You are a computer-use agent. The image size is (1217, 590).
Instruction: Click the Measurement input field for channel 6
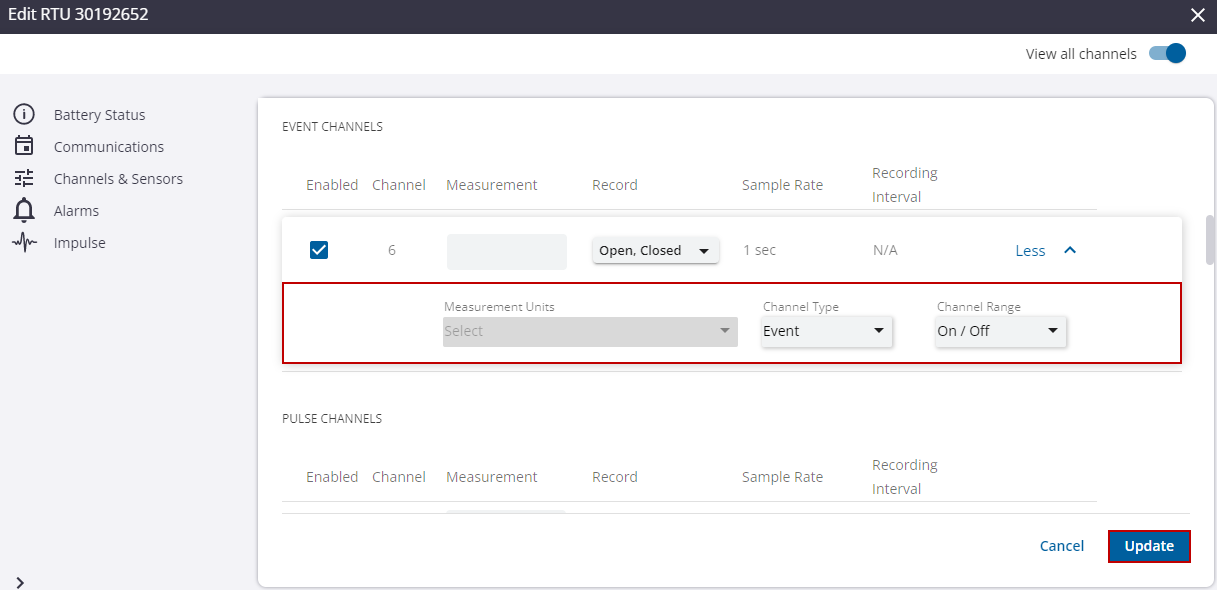[506, 250]
